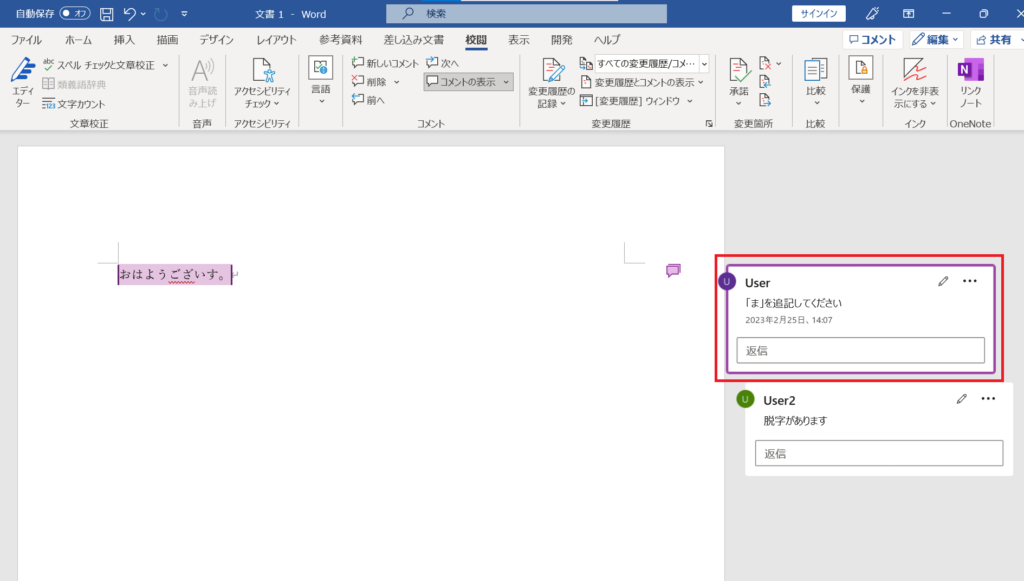Click Save icon in the title bar
The width and height of the screenshot is (1024, 581).
(106, 14)
